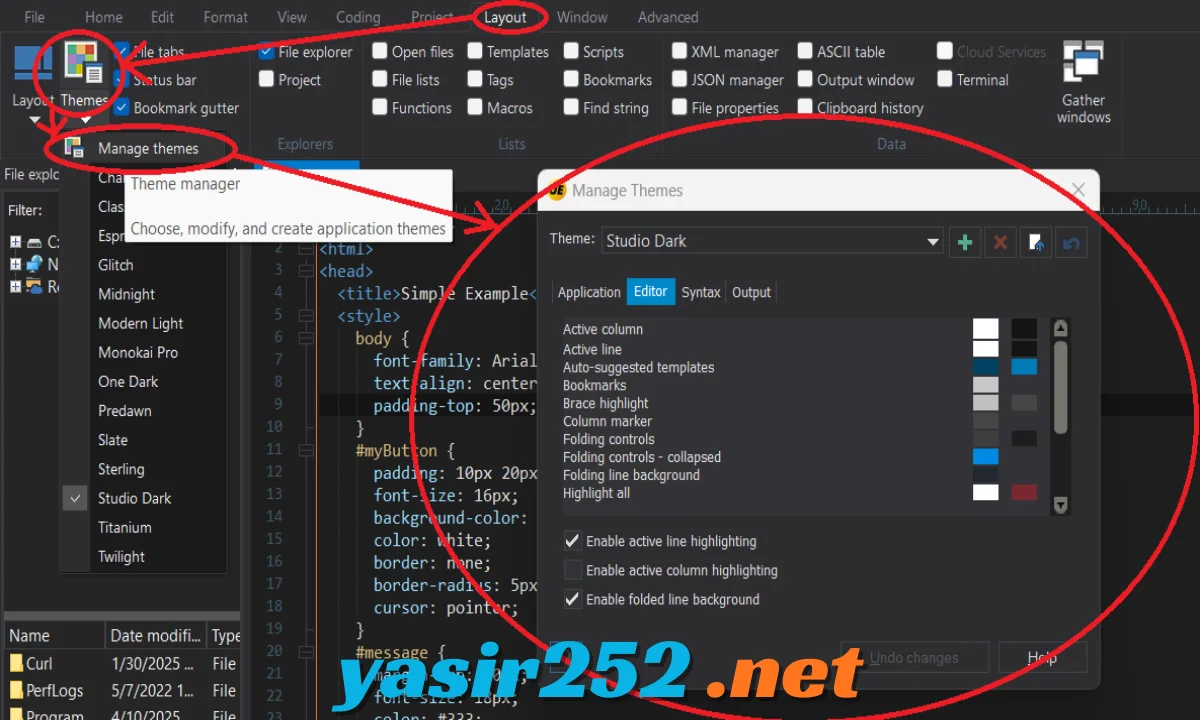Click the PerfLogs folder icon
Screen dimensions: 1200x720
point(16,690)
